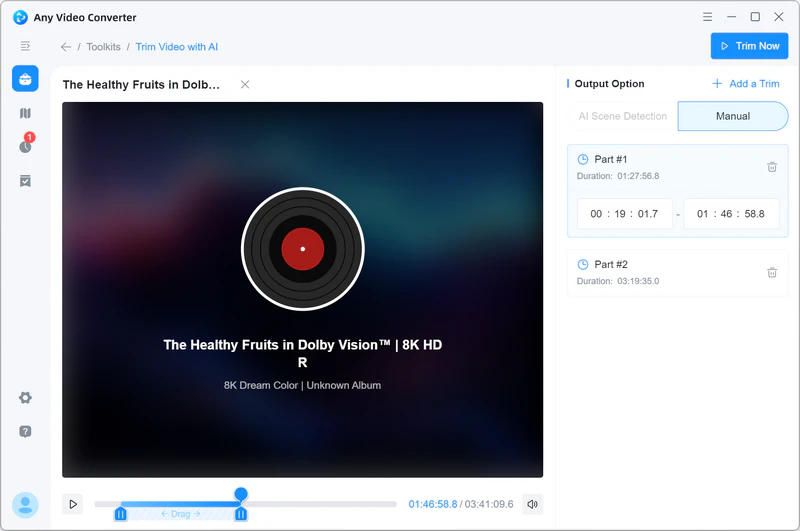Image resolution: width=800 pixels, height=531 pixels.
Task: Open the Toolkits sidebar icon
Action: tap(25, 79)
